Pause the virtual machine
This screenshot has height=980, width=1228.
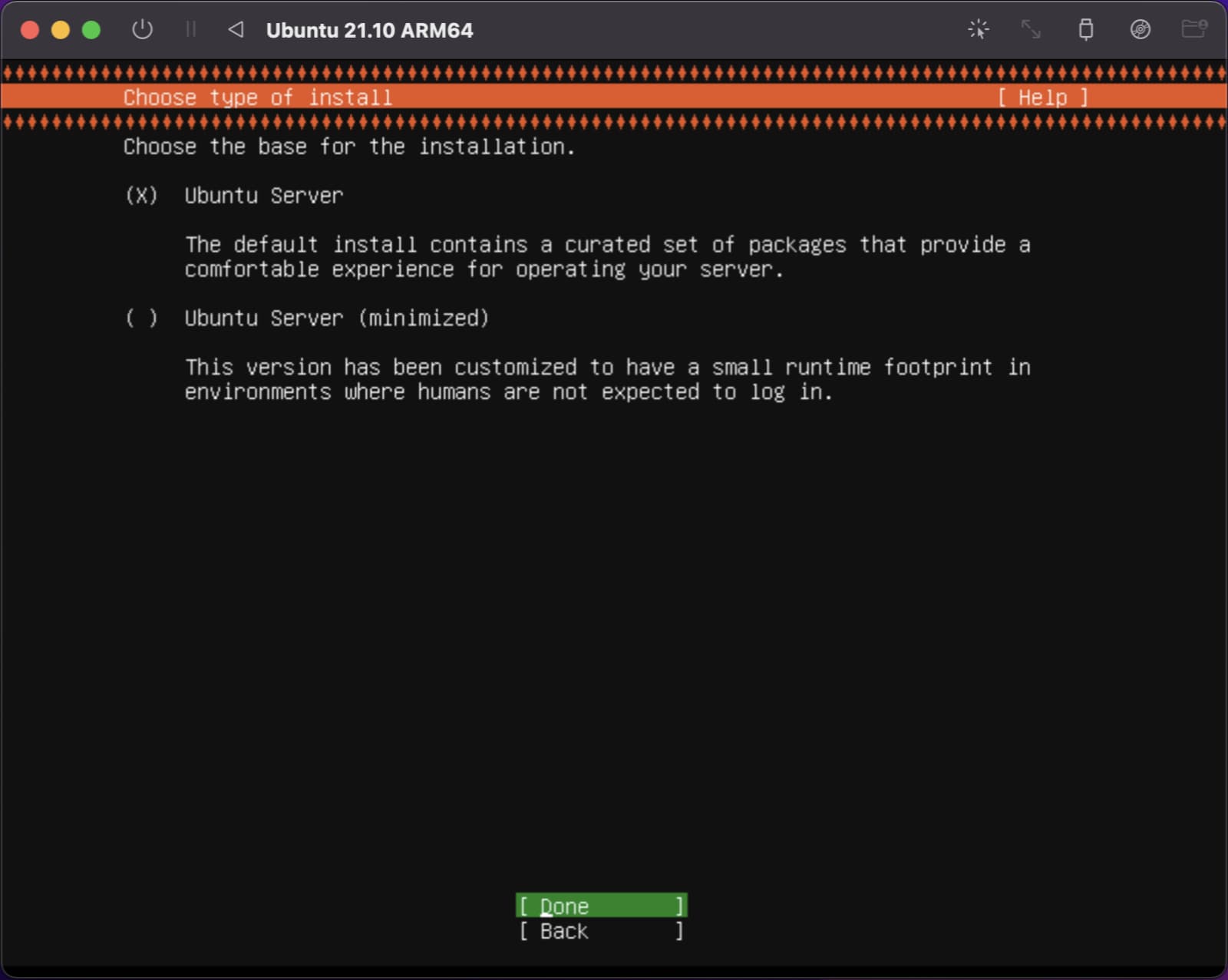point(190,30)
